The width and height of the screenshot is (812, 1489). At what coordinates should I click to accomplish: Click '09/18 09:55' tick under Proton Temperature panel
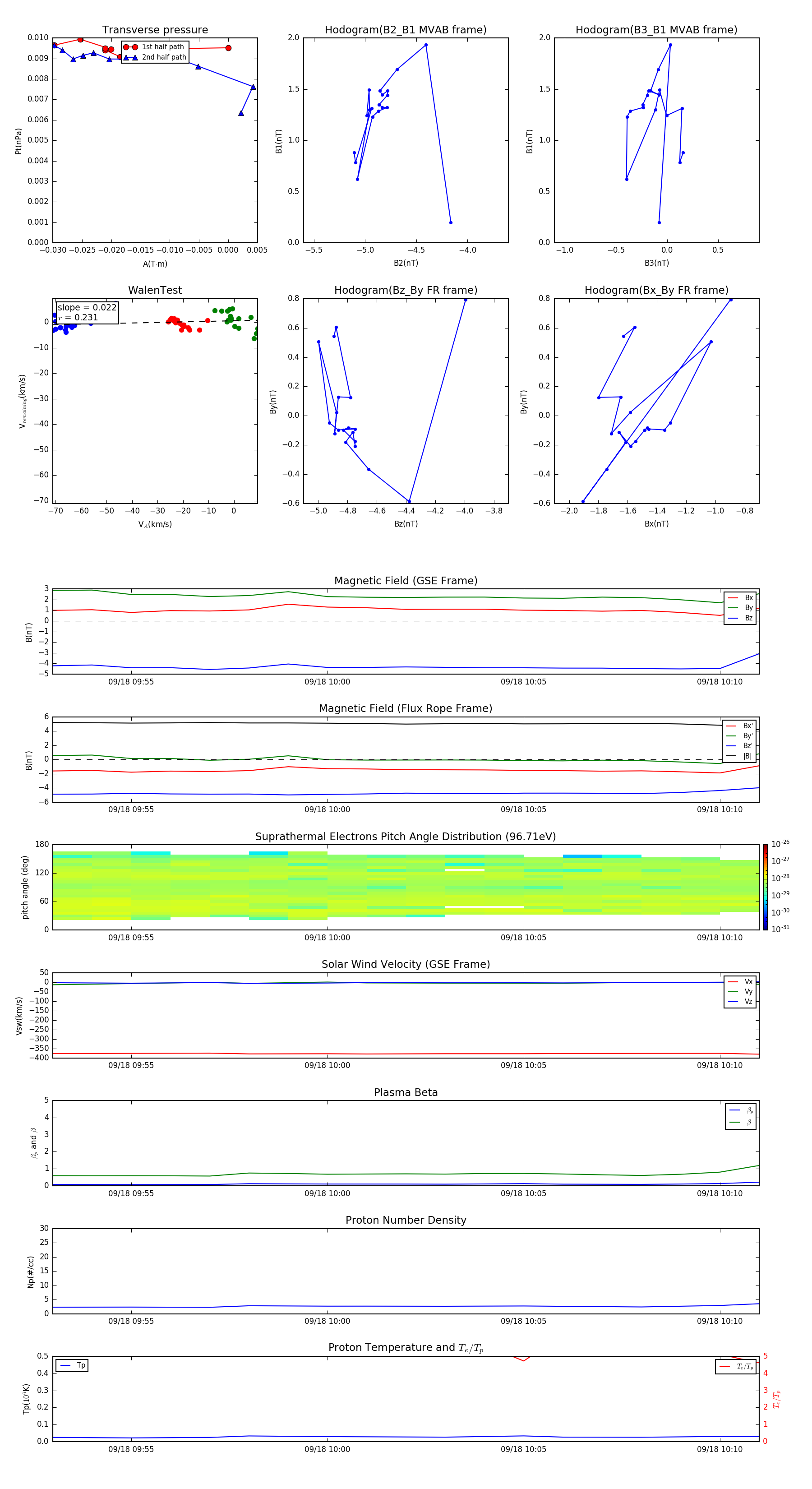coord(131,1449)
